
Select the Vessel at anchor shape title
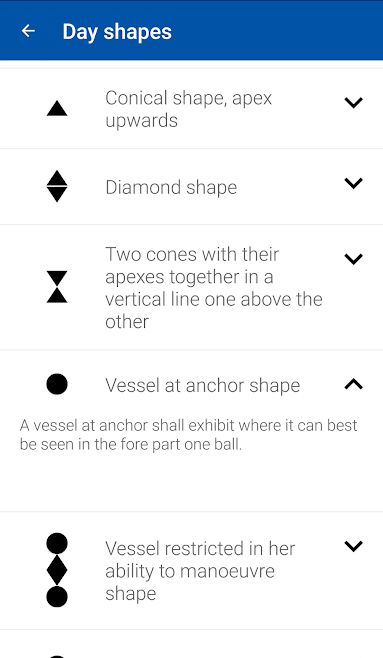pos(203,385)
